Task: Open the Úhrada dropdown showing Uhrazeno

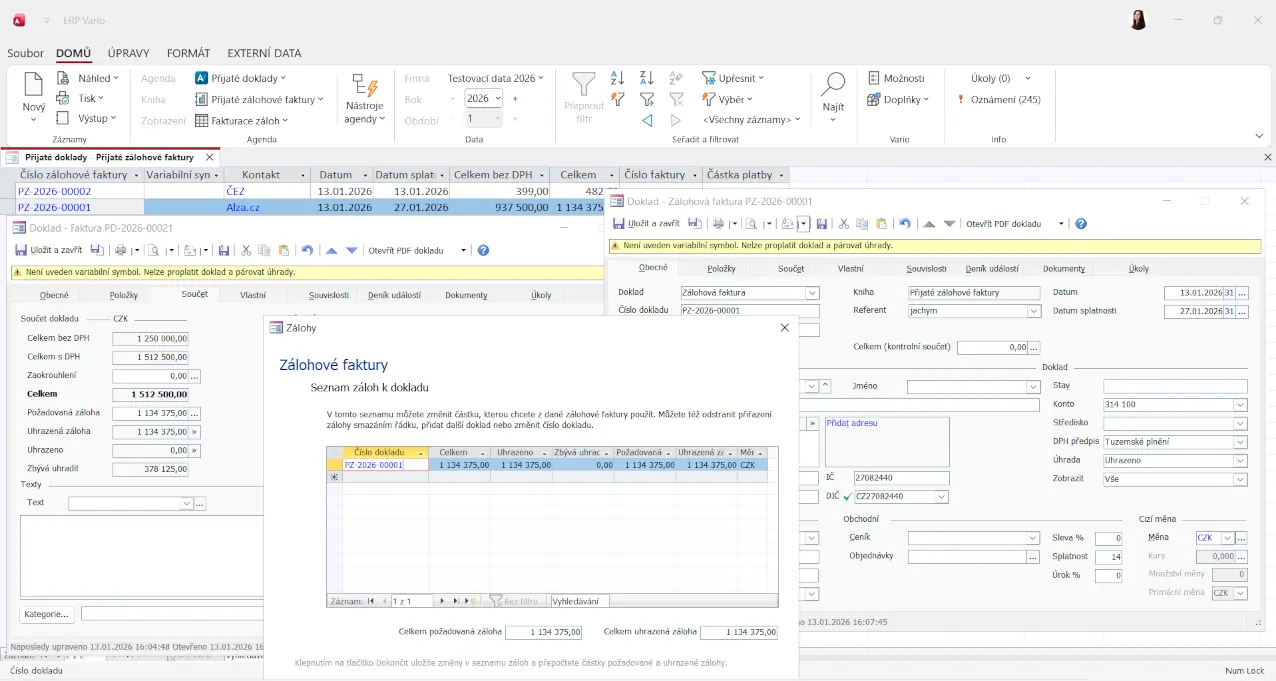Action: click(1241, 461)
